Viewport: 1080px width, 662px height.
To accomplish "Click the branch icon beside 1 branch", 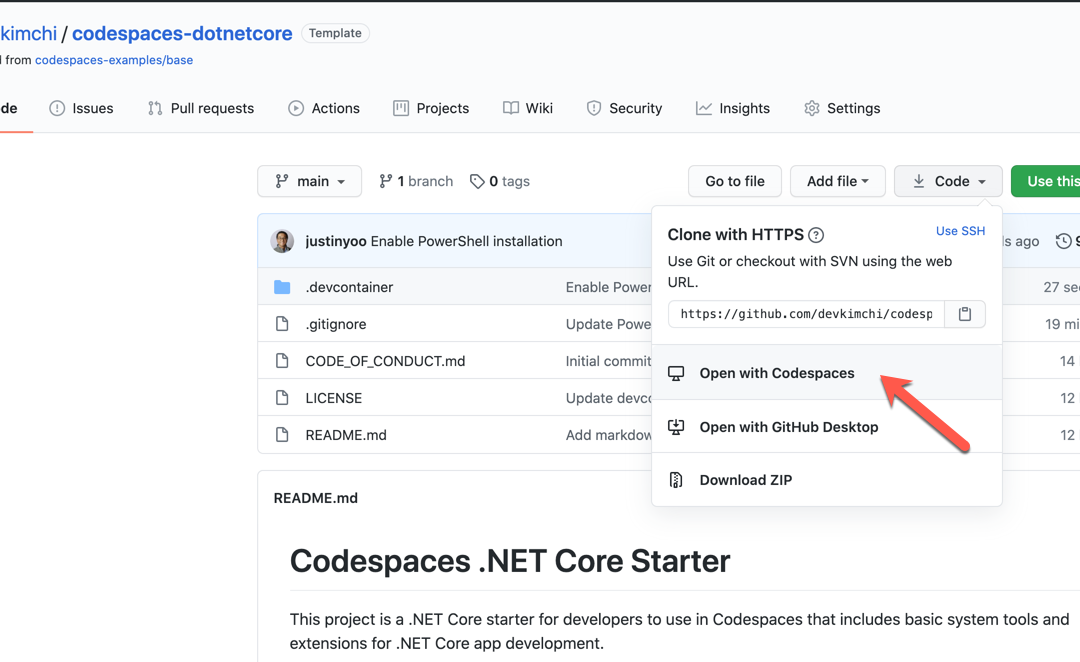I will click(386, 181).
